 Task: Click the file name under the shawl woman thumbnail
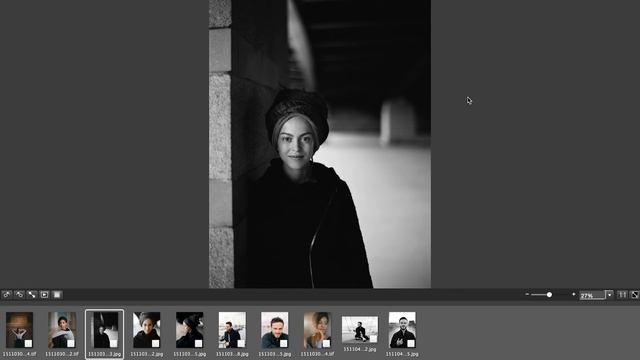[62, 354]
